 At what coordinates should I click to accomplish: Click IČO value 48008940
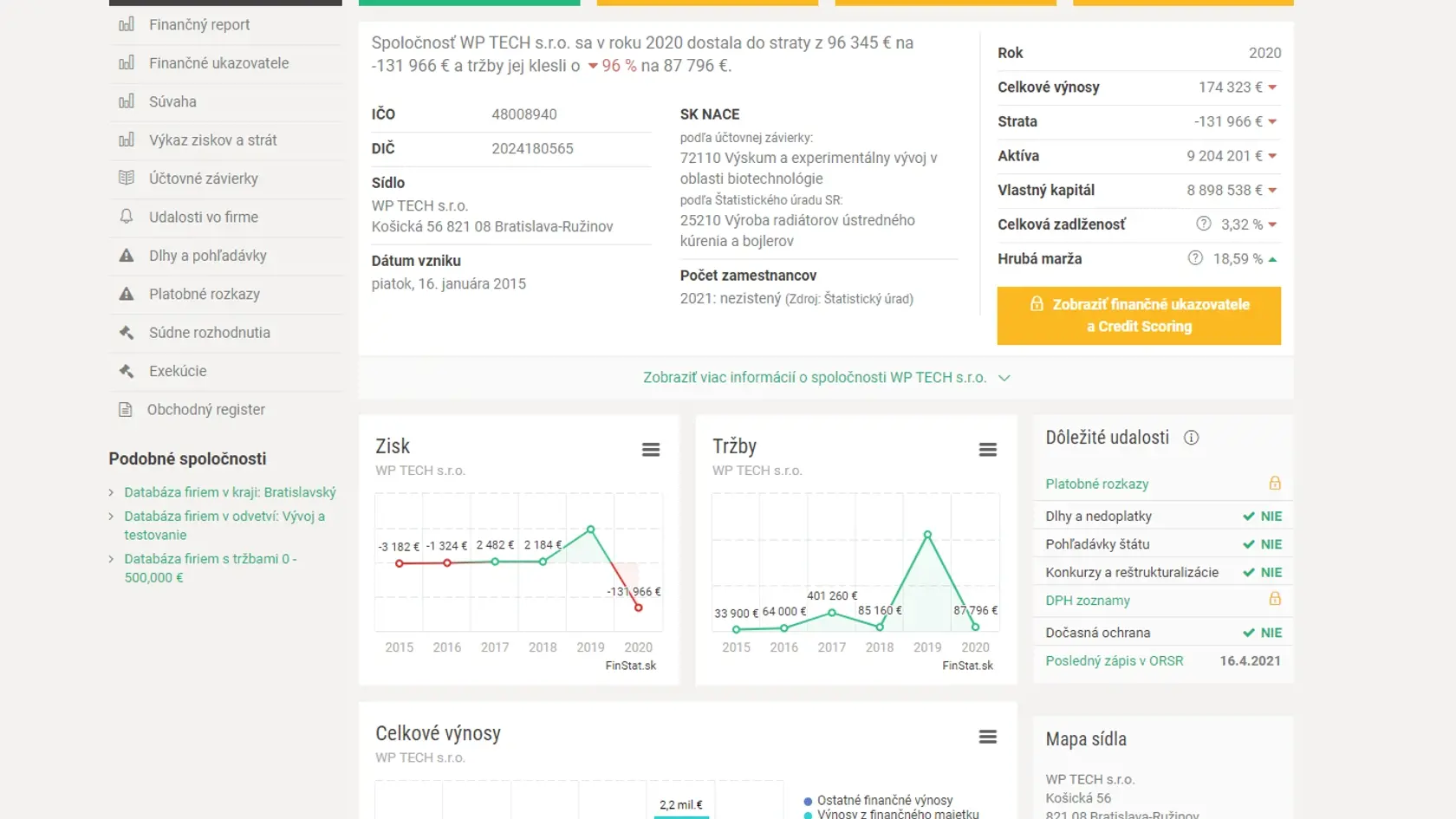coord(524,114)
